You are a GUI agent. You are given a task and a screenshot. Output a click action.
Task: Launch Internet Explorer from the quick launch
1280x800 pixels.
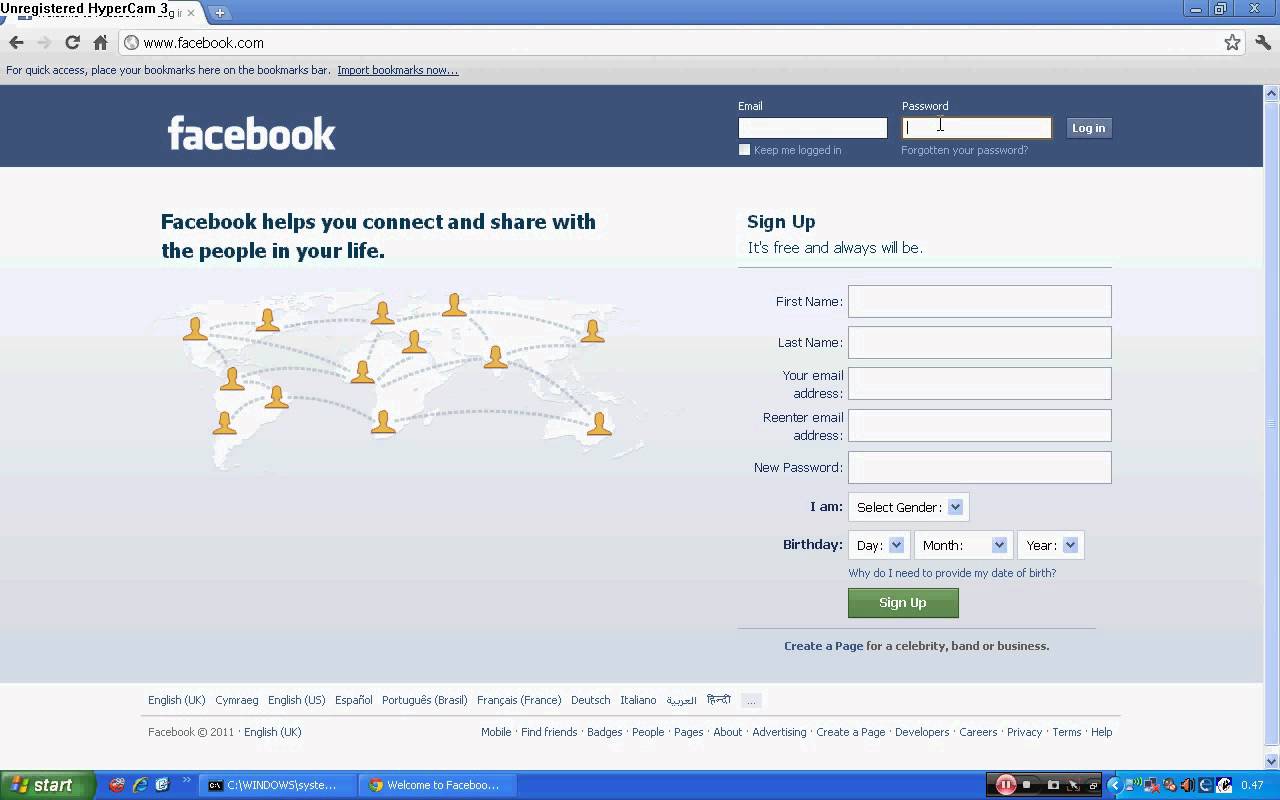click(x=140, y=785)
